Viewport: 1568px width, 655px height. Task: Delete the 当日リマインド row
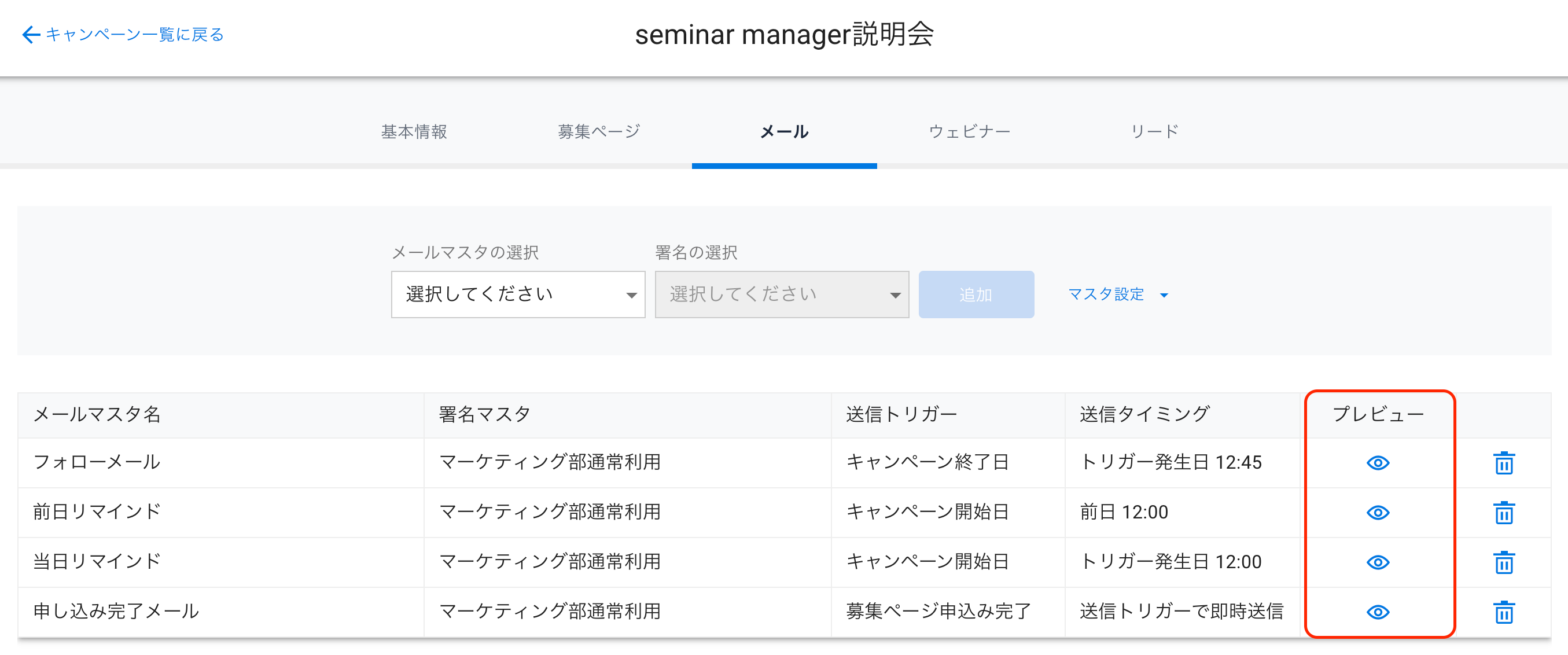[1503, 562]
